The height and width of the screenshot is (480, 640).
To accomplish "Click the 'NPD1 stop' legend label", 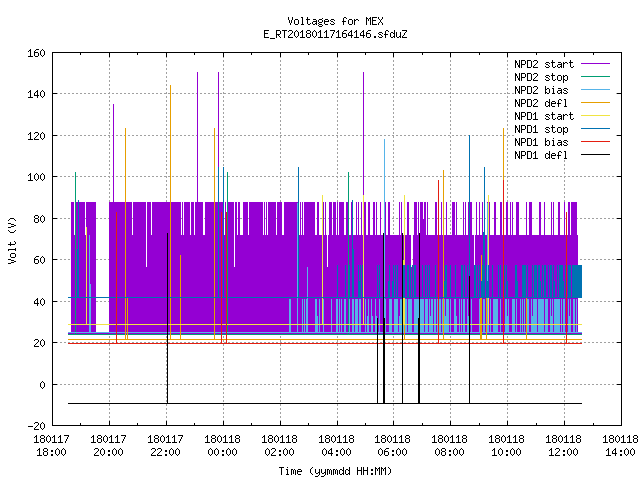I will tap(541, 129).
